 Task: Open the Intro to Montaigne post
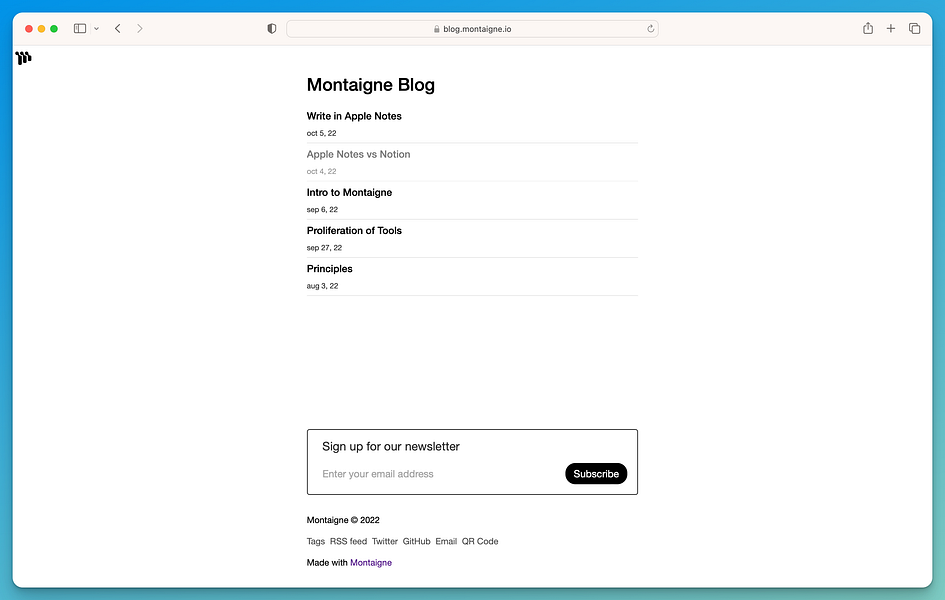[349, 193]
